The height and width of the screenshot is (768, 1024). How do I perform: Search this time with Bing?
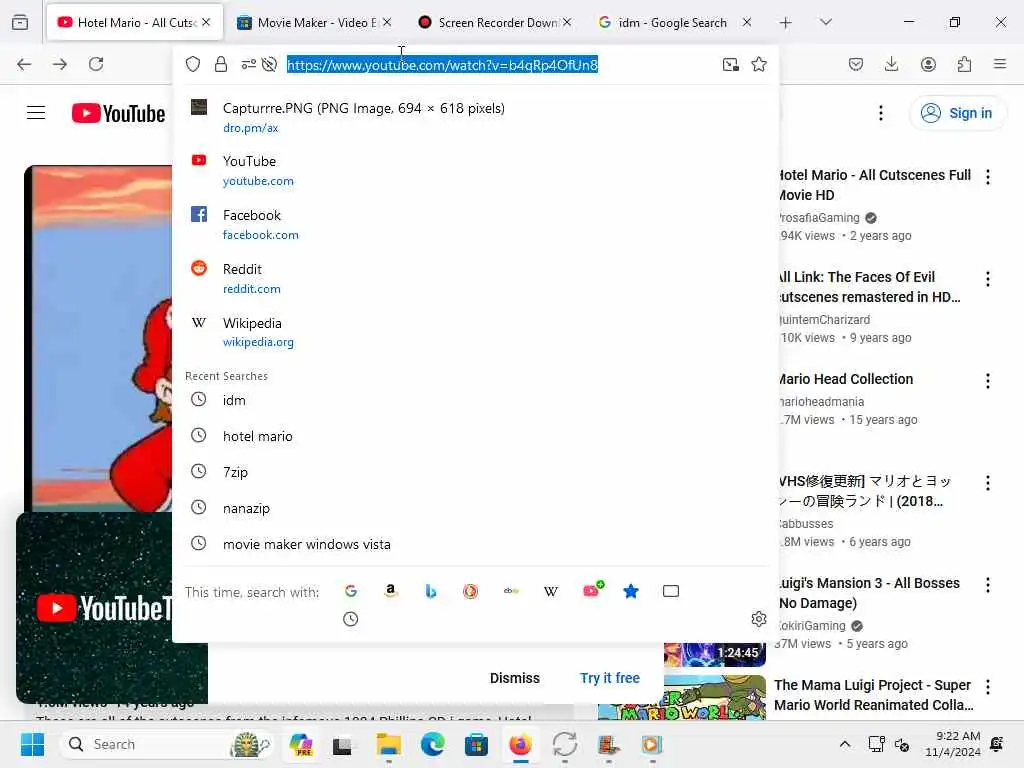(x=430, y=591)
